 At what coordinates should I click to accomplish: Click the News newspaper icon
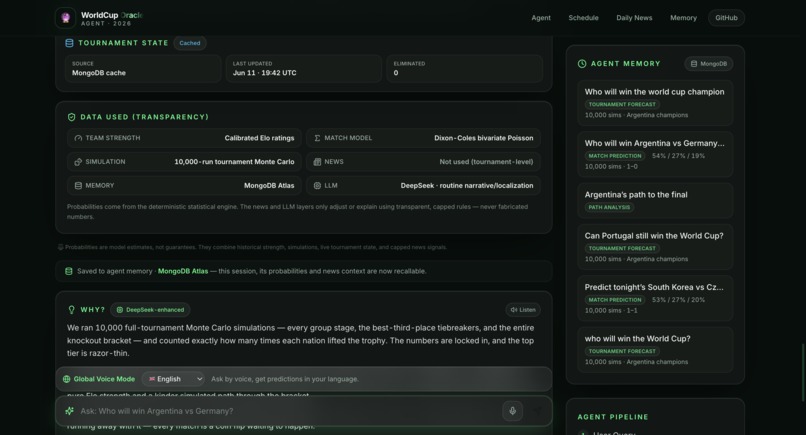[317, 162]
